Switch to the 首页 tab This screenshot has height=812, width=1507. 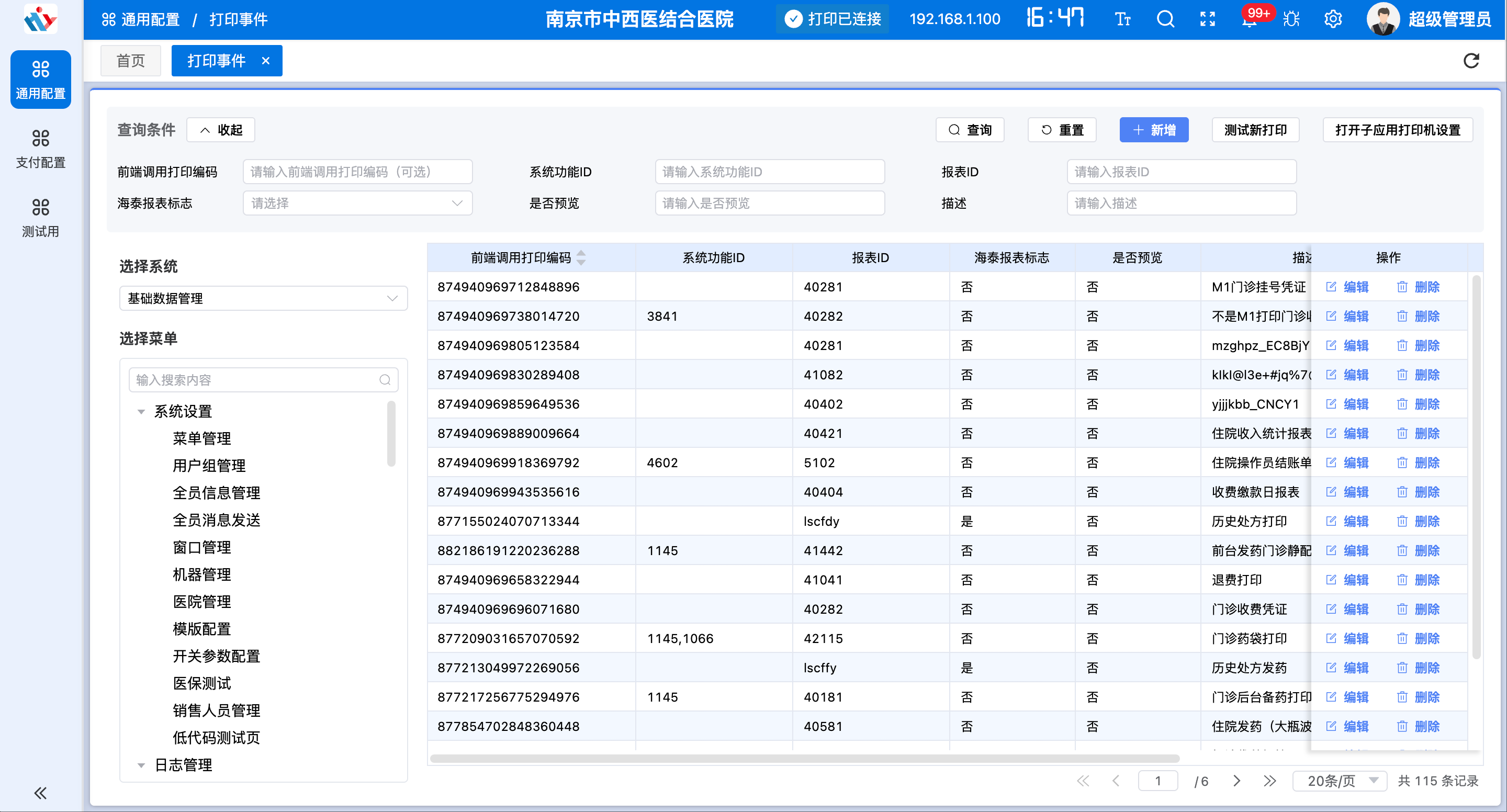[130, 60]
